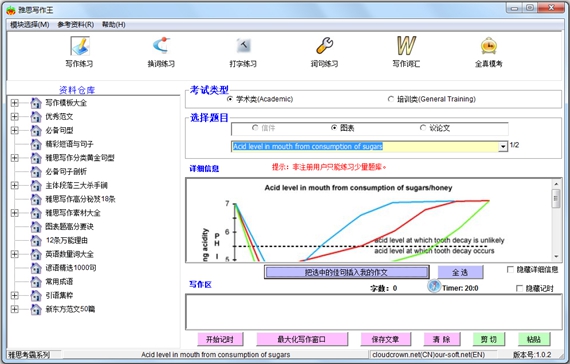This screenshot has width=570, height=364.
Task: Click the 把选中的佳句插入我的作文 button
Action: coord(346,272)
